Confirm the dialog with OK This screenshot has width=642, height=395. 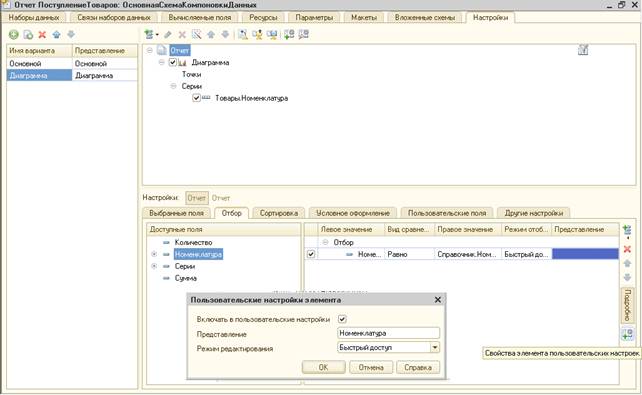tap(323, 367)
